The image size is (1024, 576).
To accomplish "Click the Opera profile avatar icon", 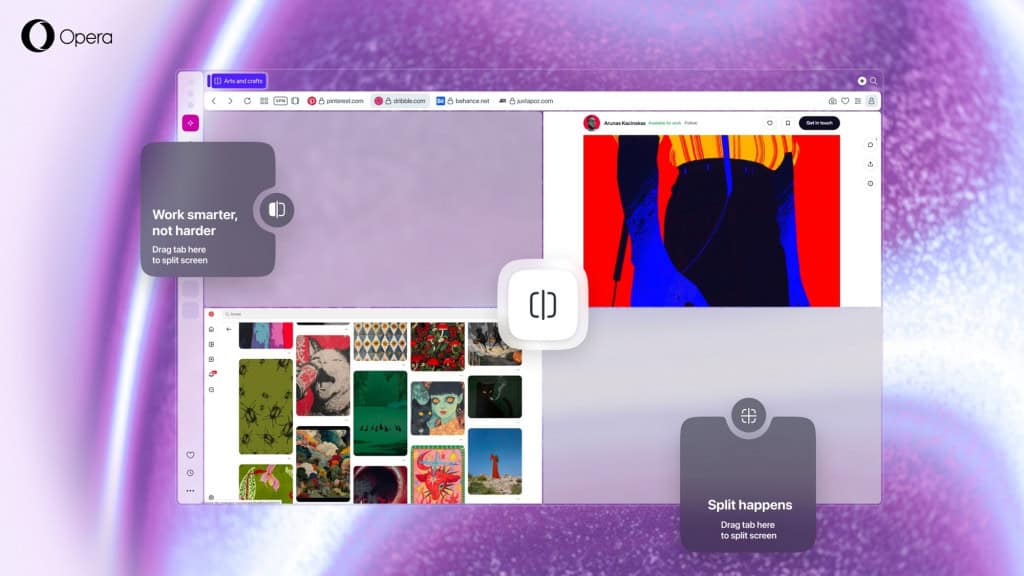I will coord(872,100).
